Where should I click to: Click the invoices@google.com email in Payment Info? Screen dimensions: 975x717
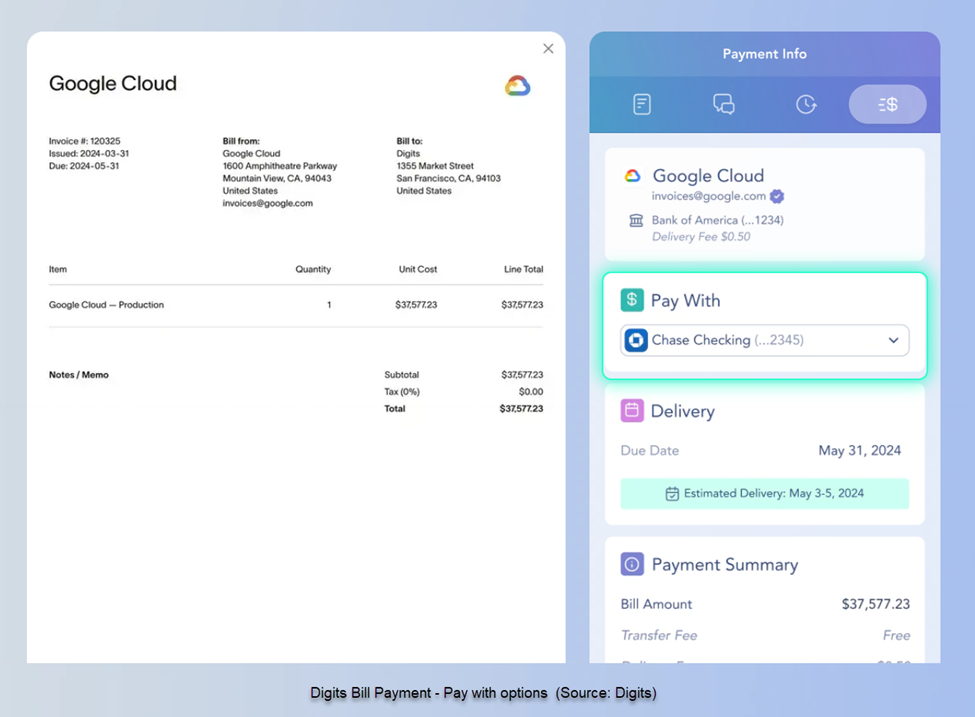[x=708, y=196]
